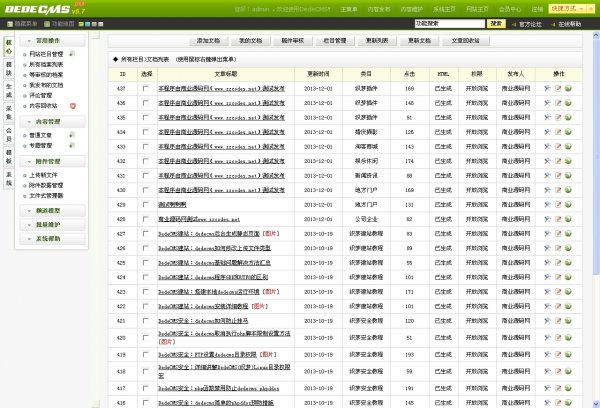Tick the checkbox for article row 428
Viewport: 600px width, 408px height.
pyautogui.click(x=145, y=219)
